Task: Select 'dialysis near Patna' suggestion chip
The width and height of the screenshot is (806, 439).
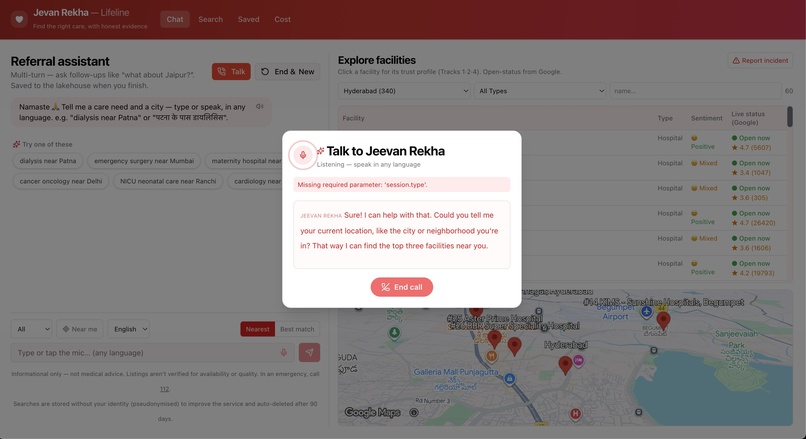Action: click(x=48, y=161)
